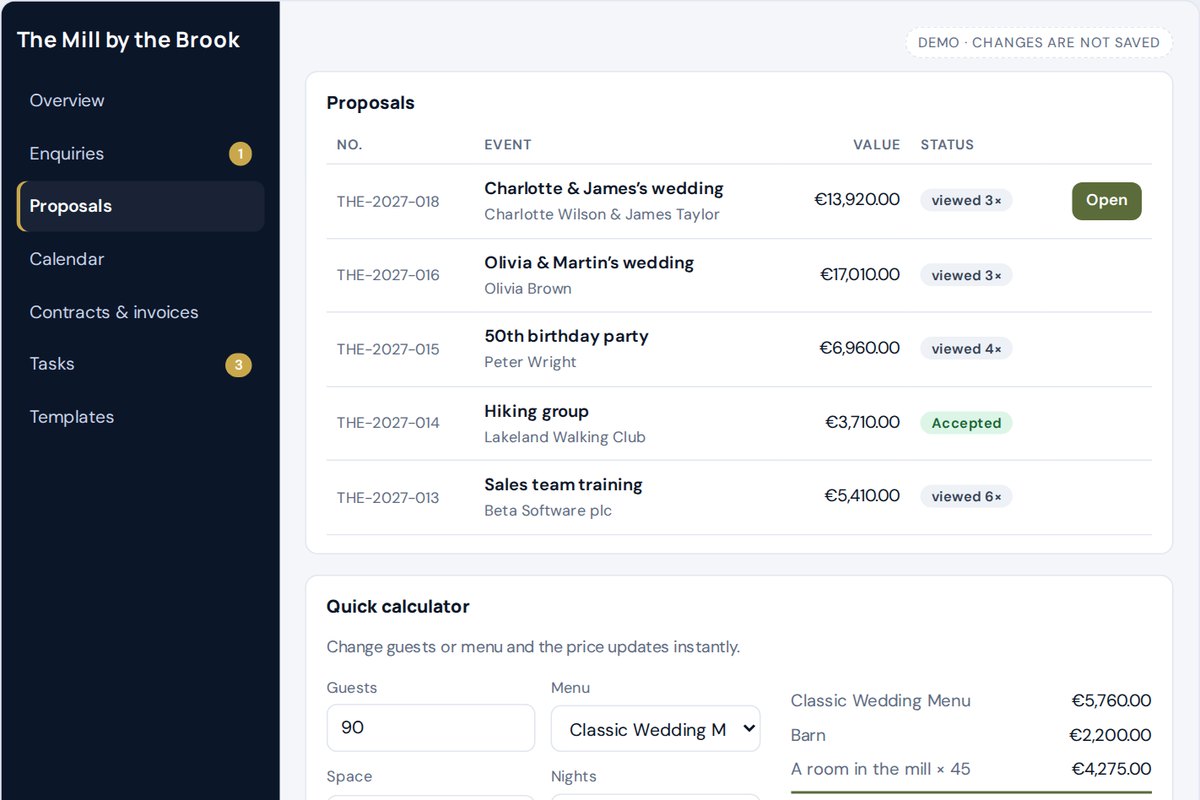1200x800 pixels.
Task: Click the €17,010.00 proposal value
Action: point(860,274)
